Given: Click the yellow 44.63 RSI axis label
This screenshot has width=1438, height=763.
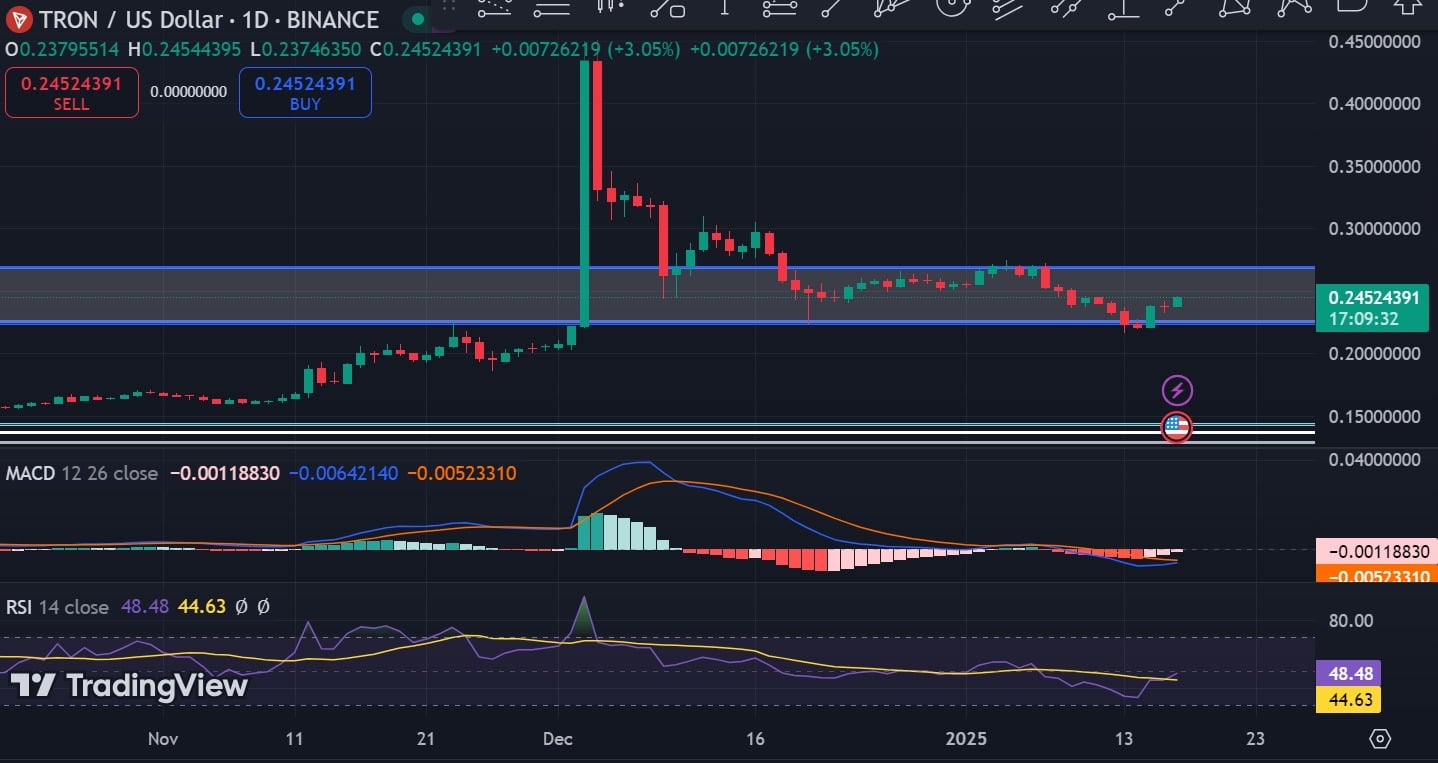Looking at the screenshot, I should pyautogui.click(x=1349, y=699).
